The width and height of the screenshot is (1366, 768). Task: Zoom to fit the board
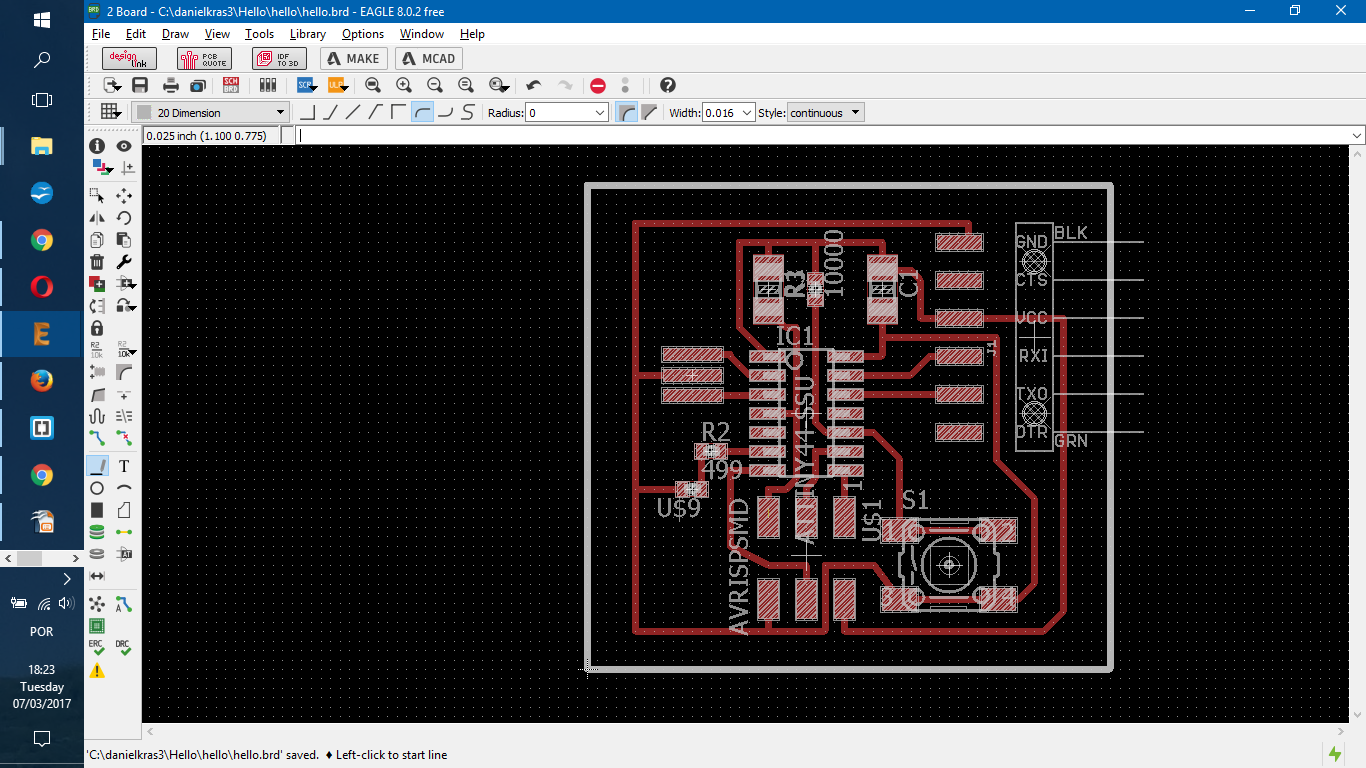point(373,86)
